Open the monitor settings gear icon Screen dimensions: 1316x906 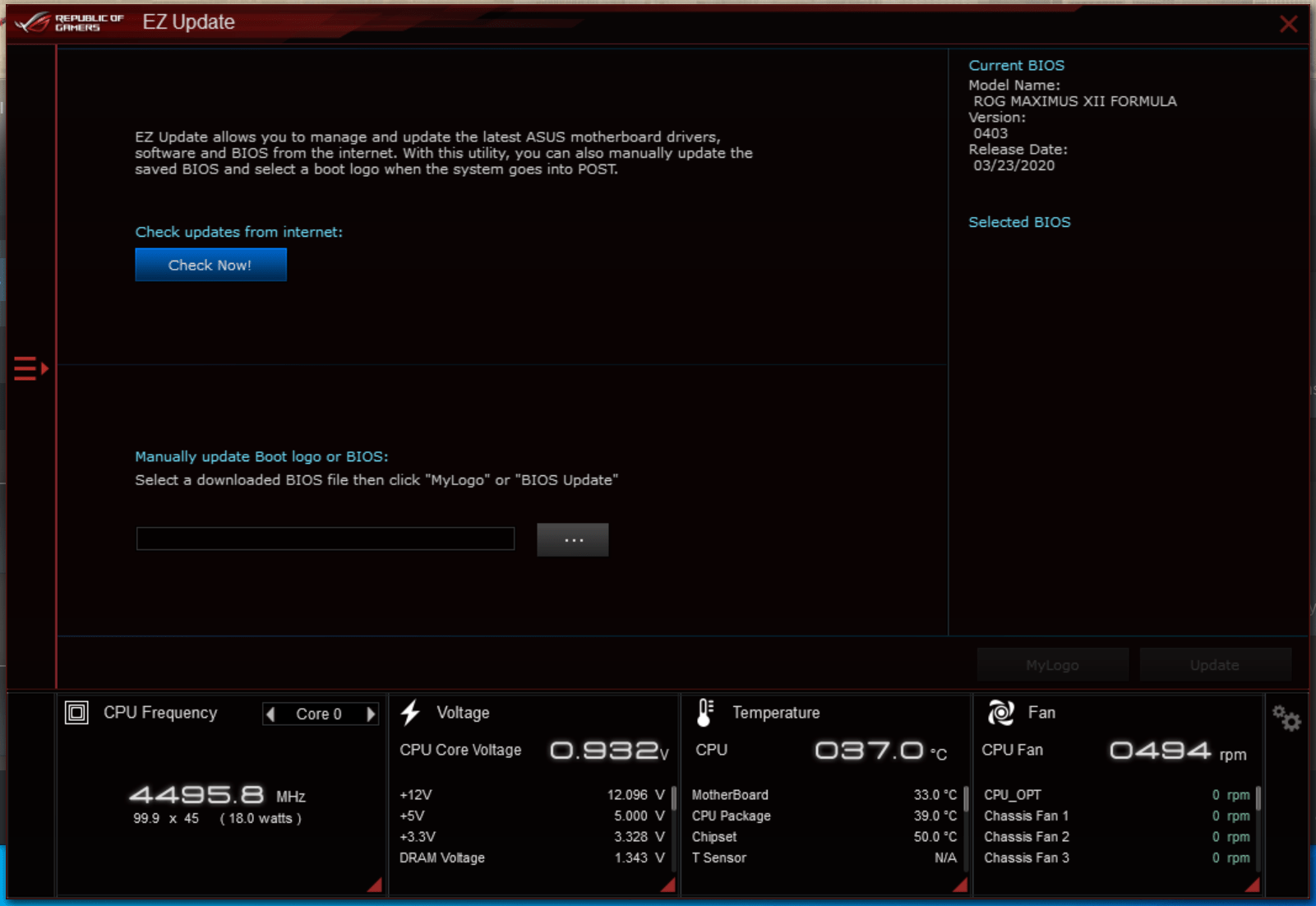click(x=1286, y=719)
